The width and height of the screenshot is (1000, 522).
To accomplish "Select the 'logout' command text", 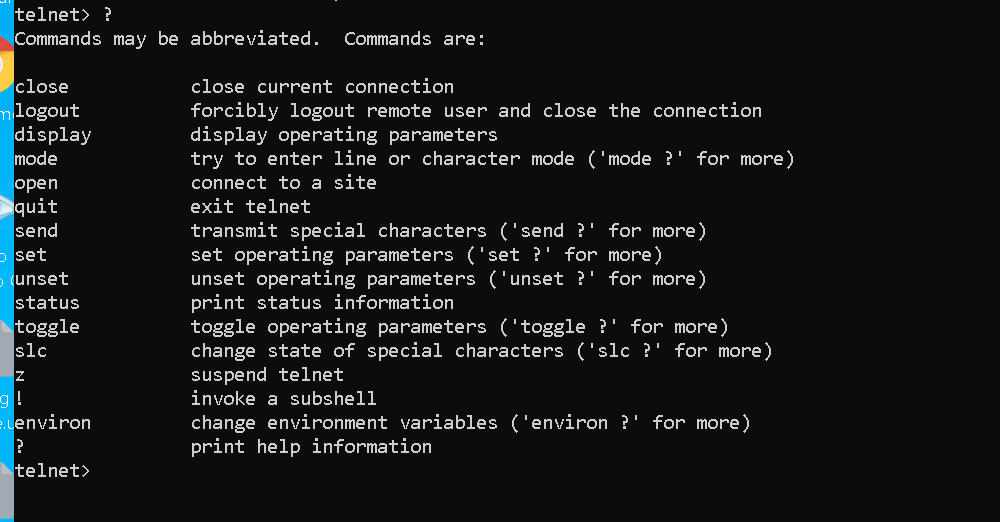I will click(x=47, y=111).
